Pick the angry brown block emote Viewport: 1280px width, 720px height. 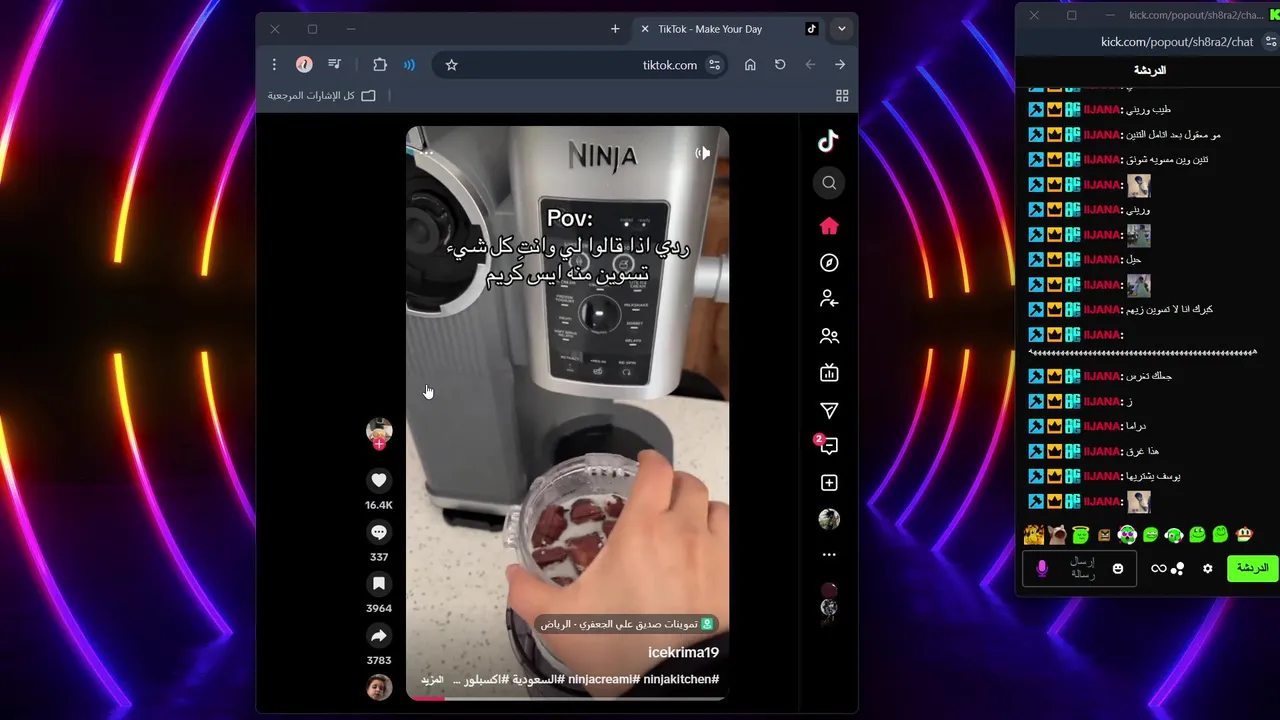1104,535
